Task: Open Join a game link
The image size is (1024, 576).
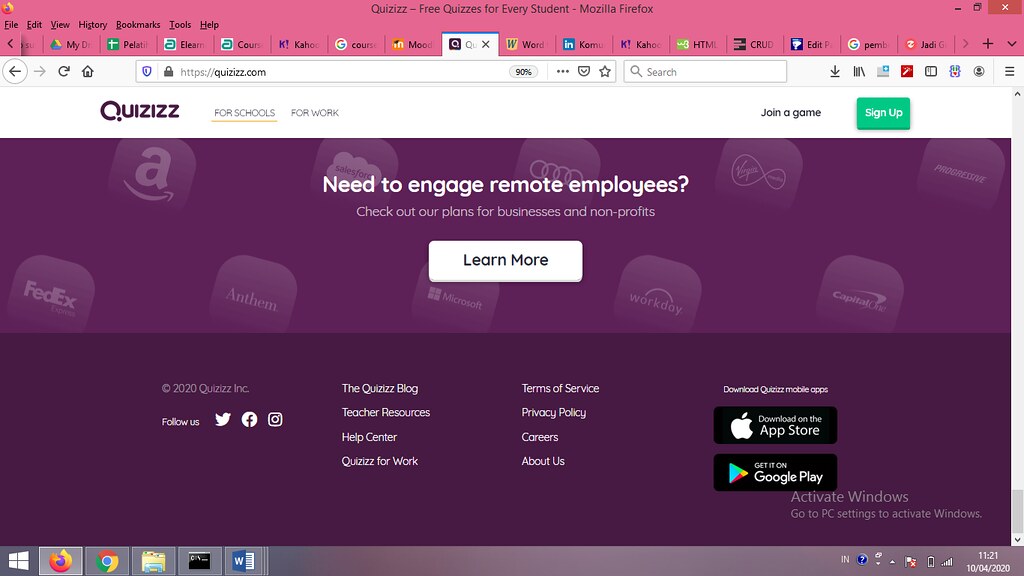Action: point(790,112)
